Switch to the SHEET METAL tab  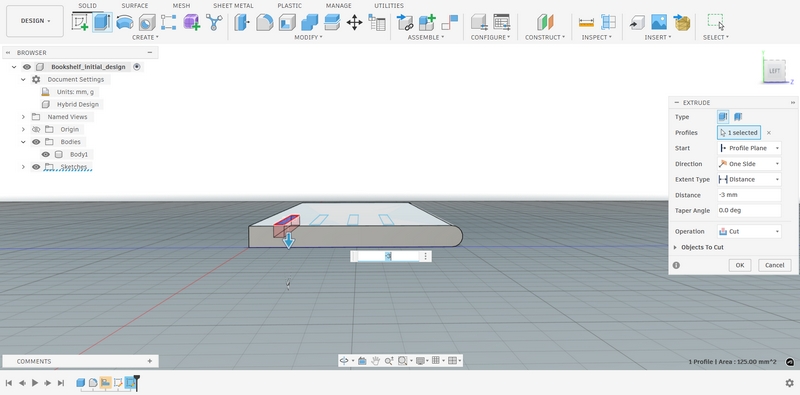coord(233,6)
